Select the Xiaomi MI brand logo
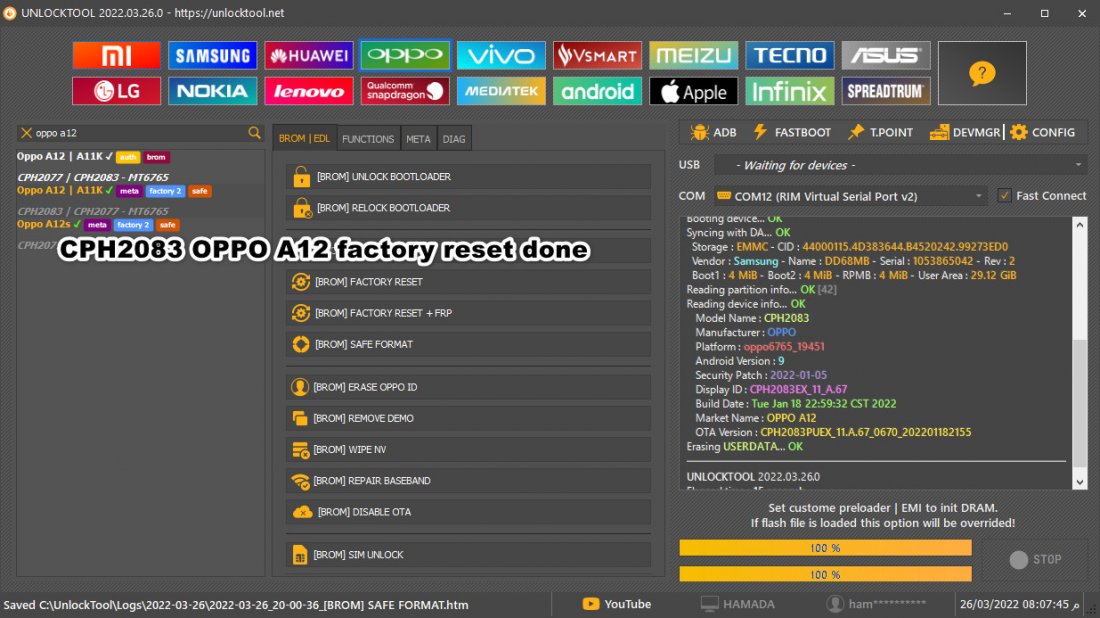1100x618 pixels. (x=116, y=55)
